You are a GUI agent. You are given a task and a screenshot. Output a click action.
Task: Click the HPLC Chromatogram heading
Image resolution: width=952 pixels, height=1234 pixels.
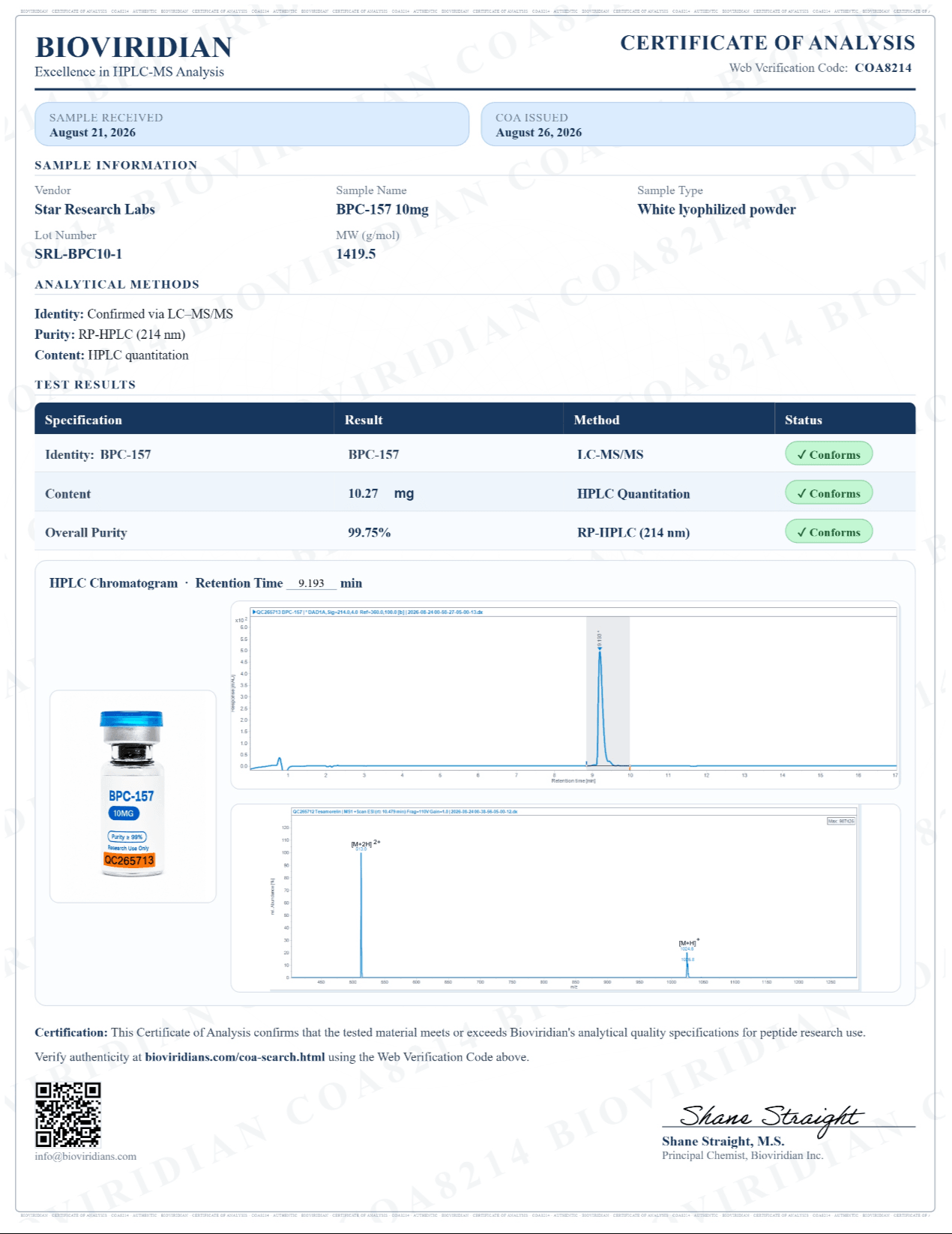pyautogui.click(x=113, y=583)
